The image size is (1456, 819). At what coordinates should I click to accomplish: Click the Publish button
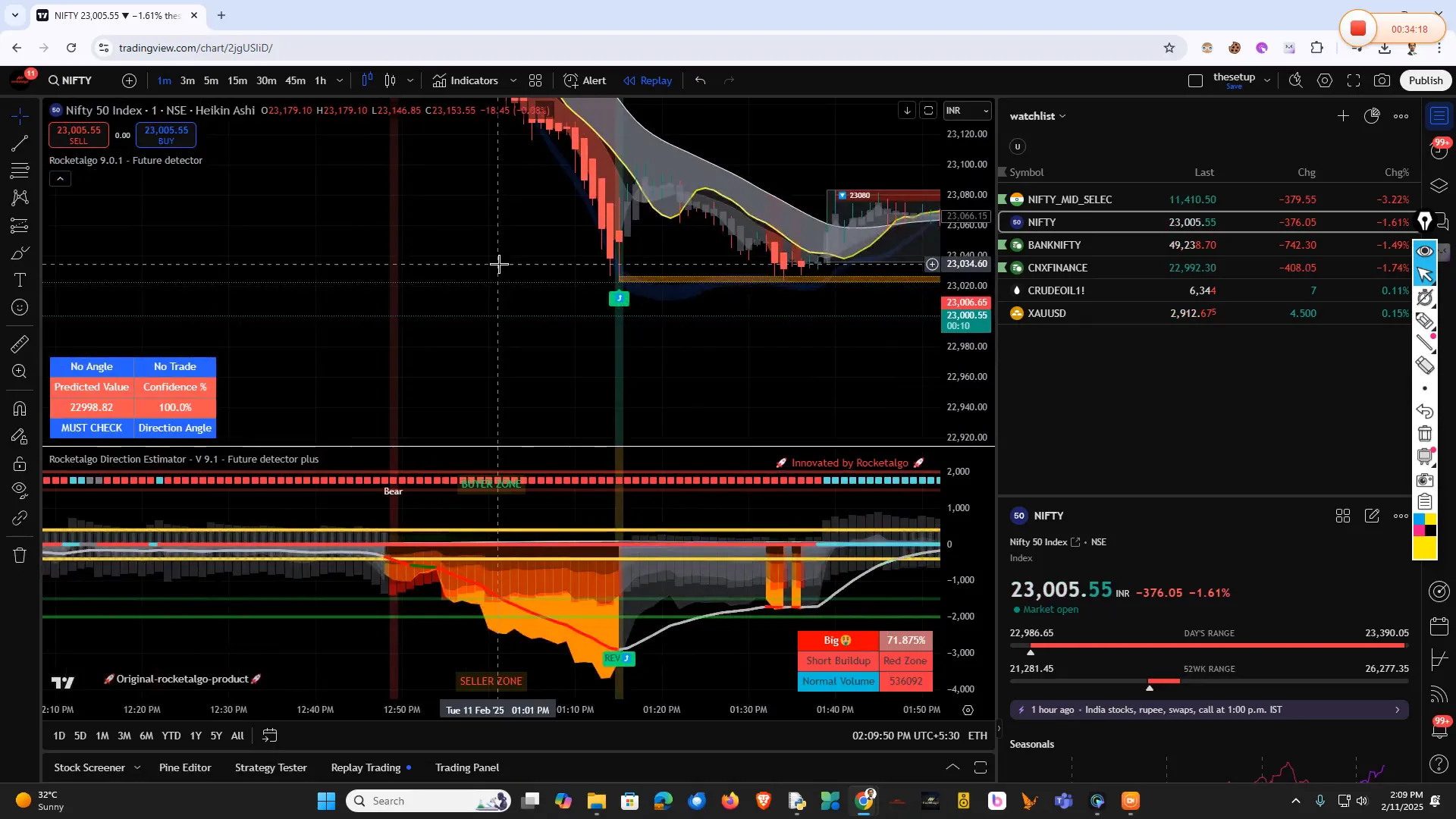[1425, 80]
